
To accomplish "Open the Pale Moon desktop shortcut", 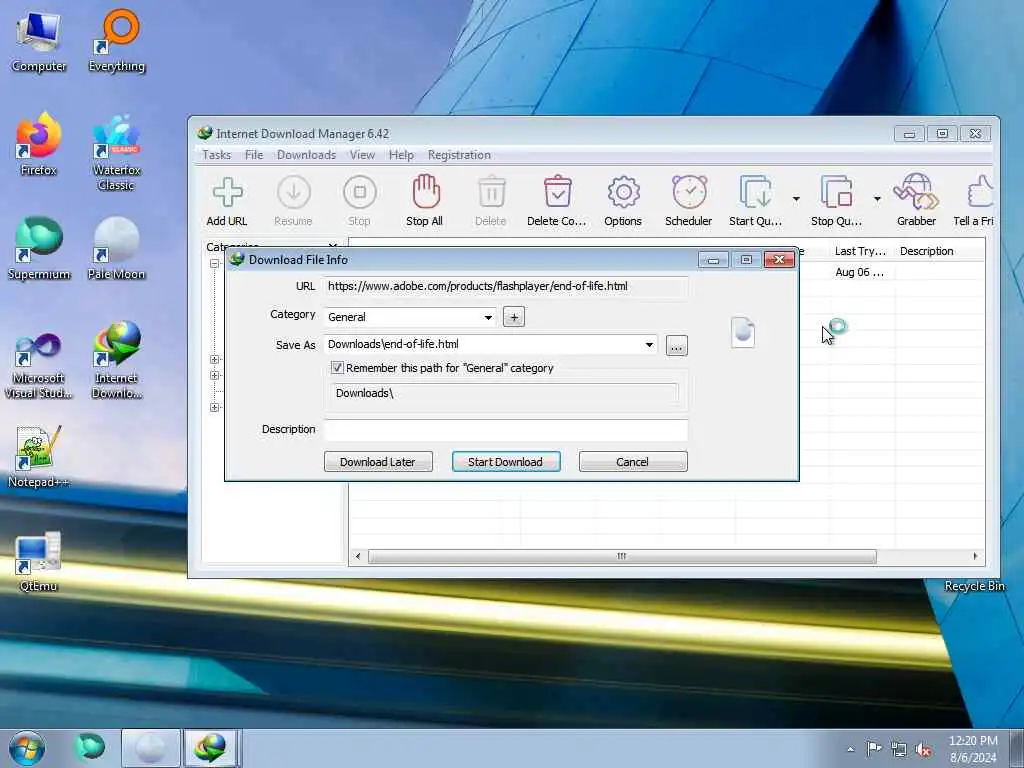I will click(117, 249).
